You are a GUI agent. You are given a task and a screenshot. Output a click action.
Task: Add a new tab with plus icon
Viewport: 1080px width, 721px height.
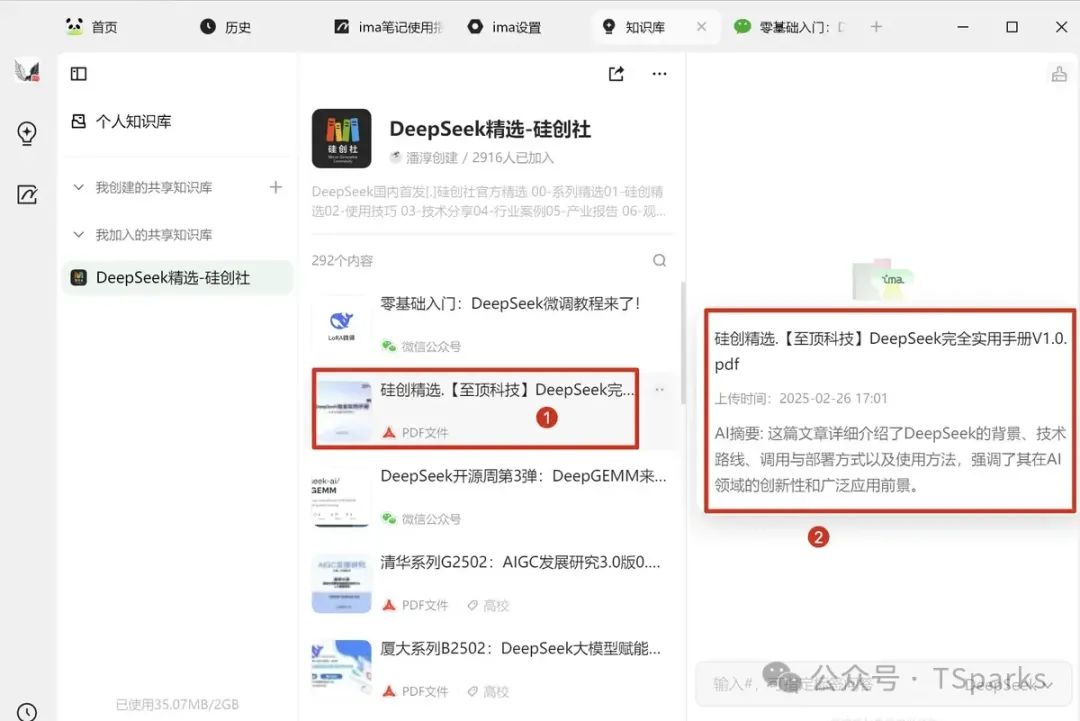tap(876, 27)
